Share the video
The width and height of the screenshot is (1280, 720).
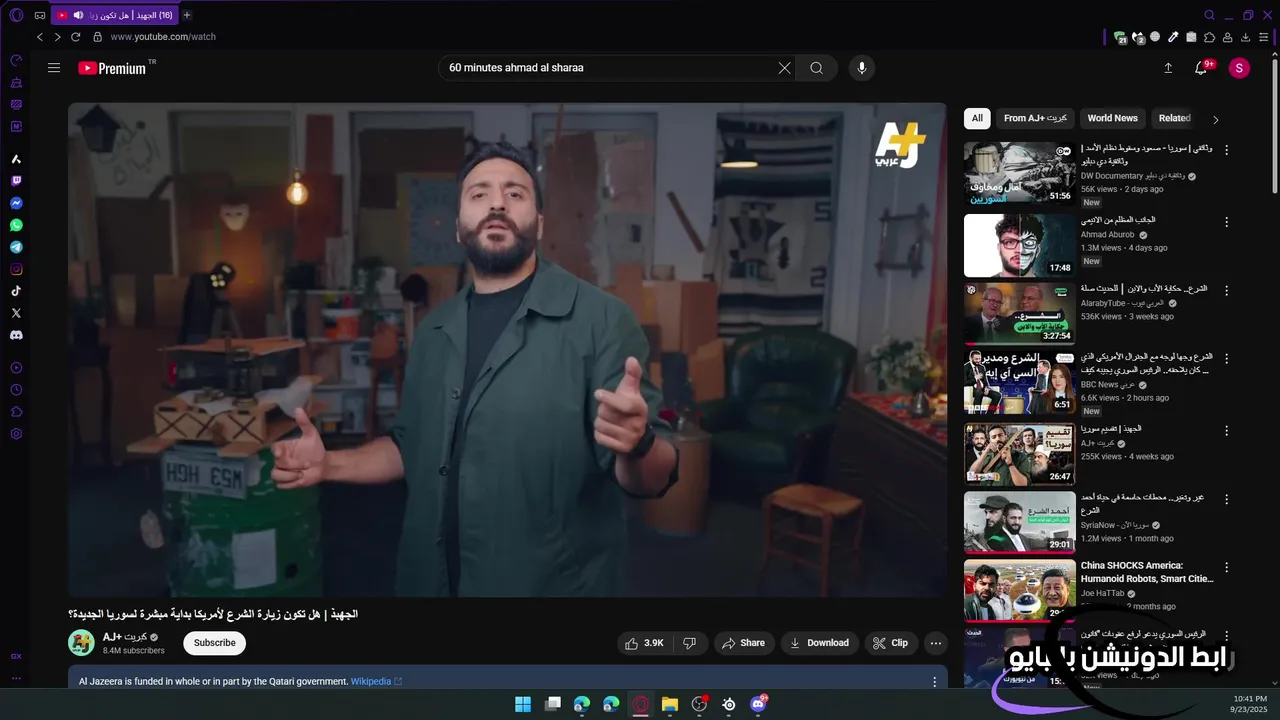click(743, 643)
